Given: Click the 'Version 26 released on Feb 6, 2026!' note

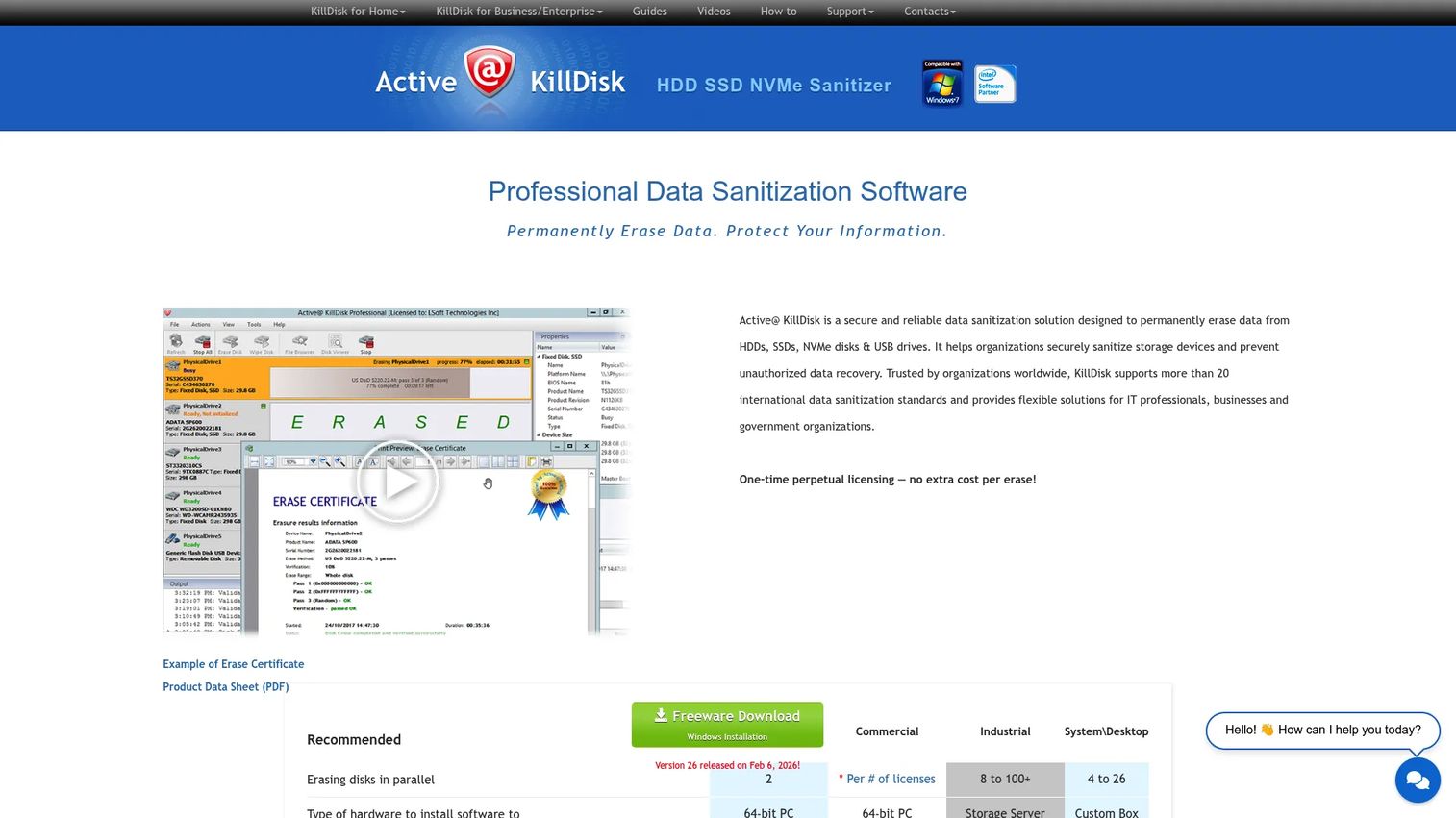Looking at the screenshot, I should point(728,766).
